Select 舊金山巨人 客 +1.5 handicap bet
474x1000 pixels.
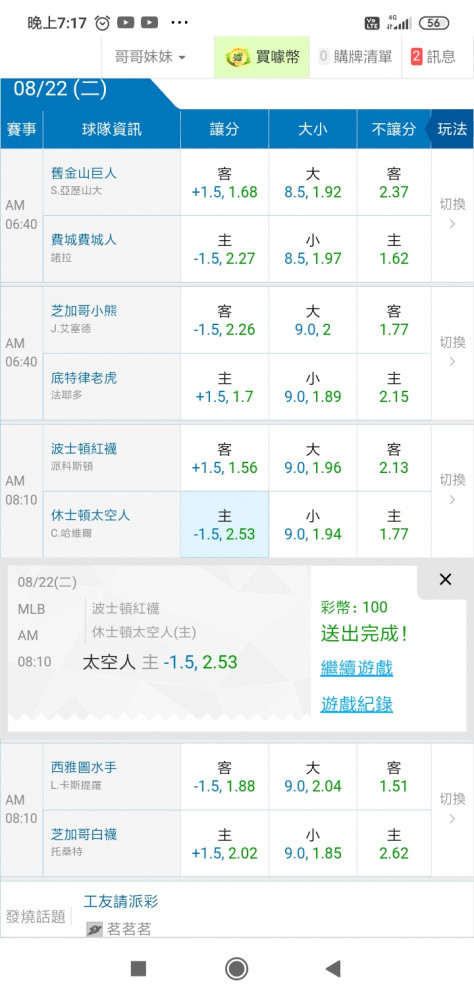tap(225, 182)
